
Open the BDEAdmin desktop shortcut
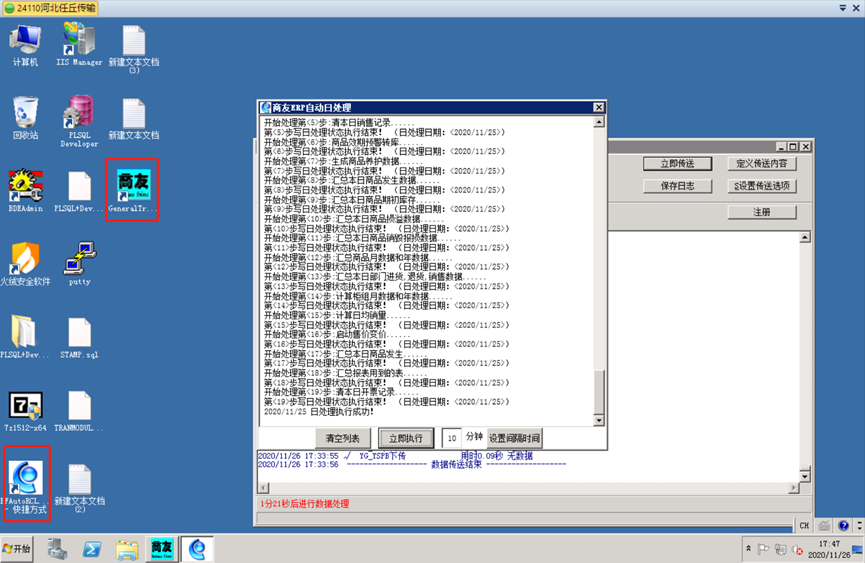pyautogui.click(x=25, y=191)
